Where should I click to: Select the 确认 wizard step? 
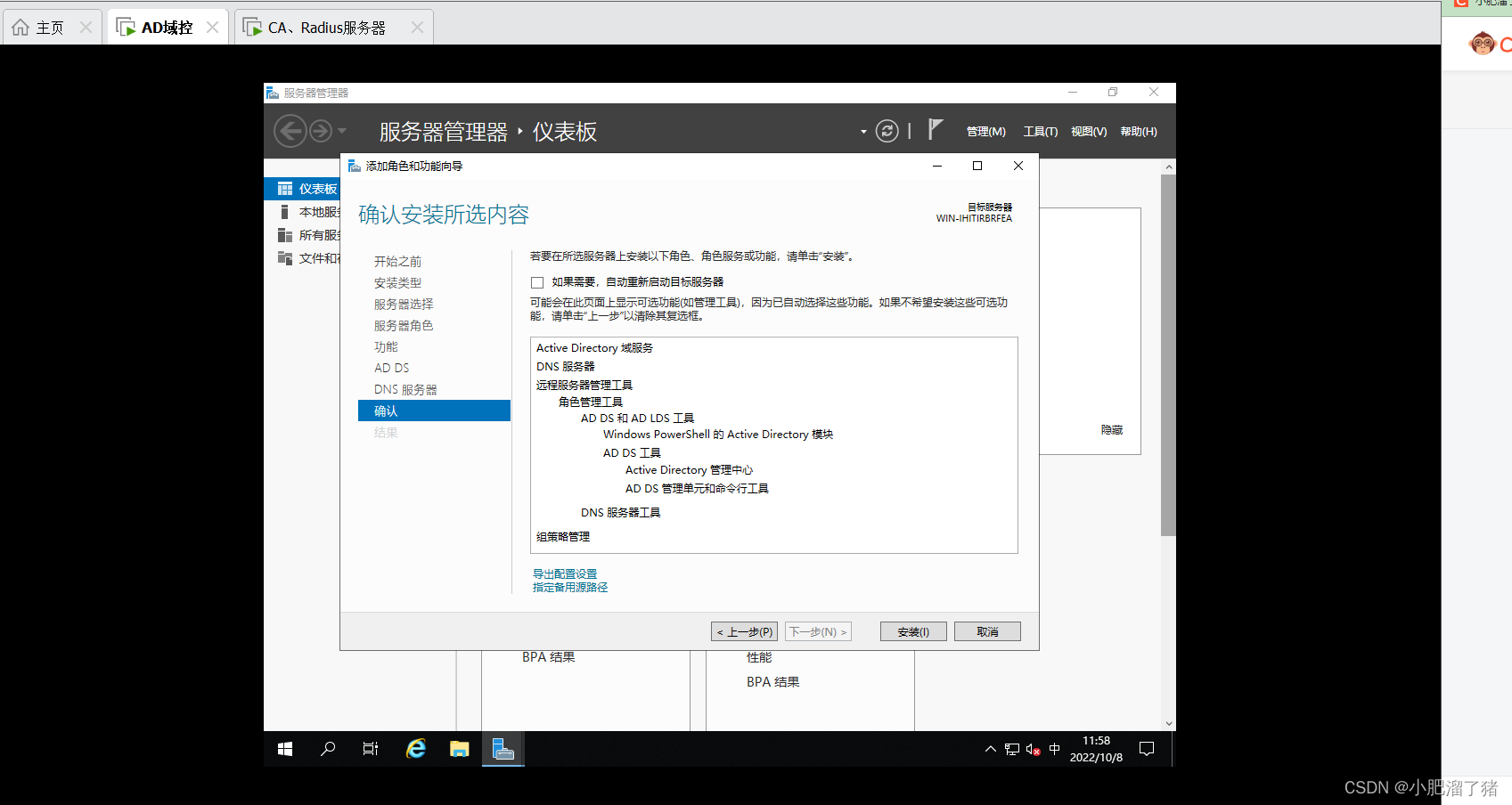click(x=434, y=411)
